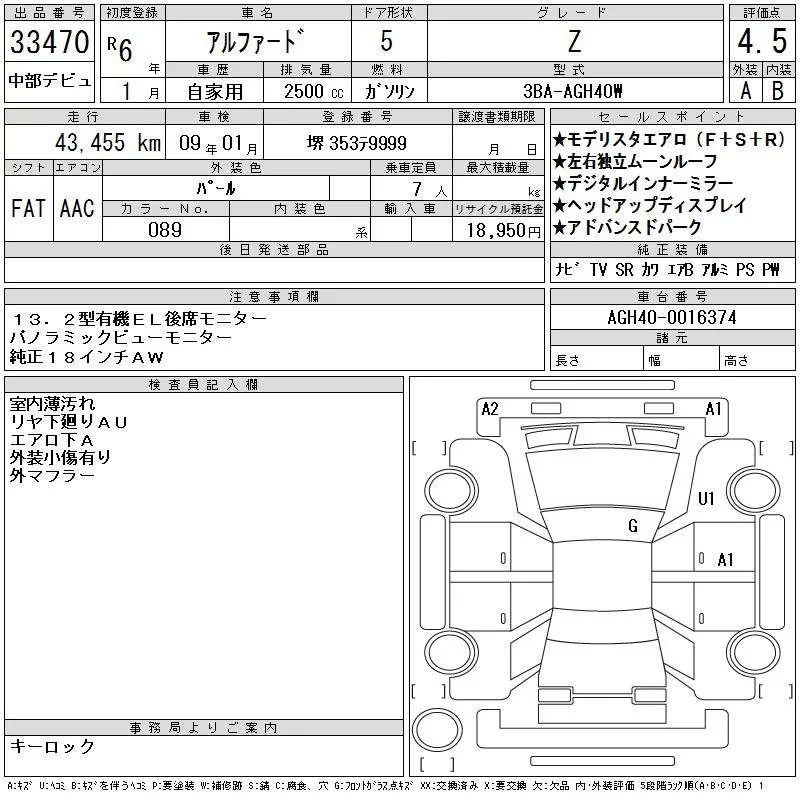Select the 注意事項欄 section header

(x=274, y=296)
